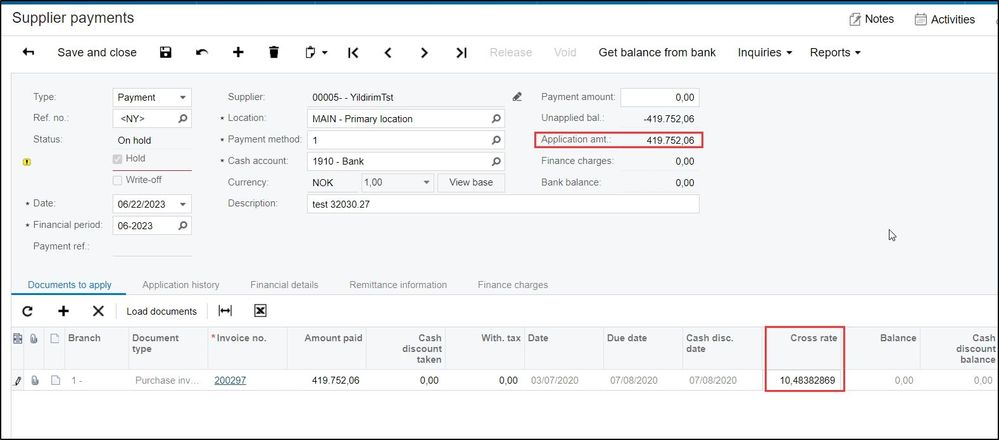Click the Payment amount field
999x440 pixels.
coord(660,97)
